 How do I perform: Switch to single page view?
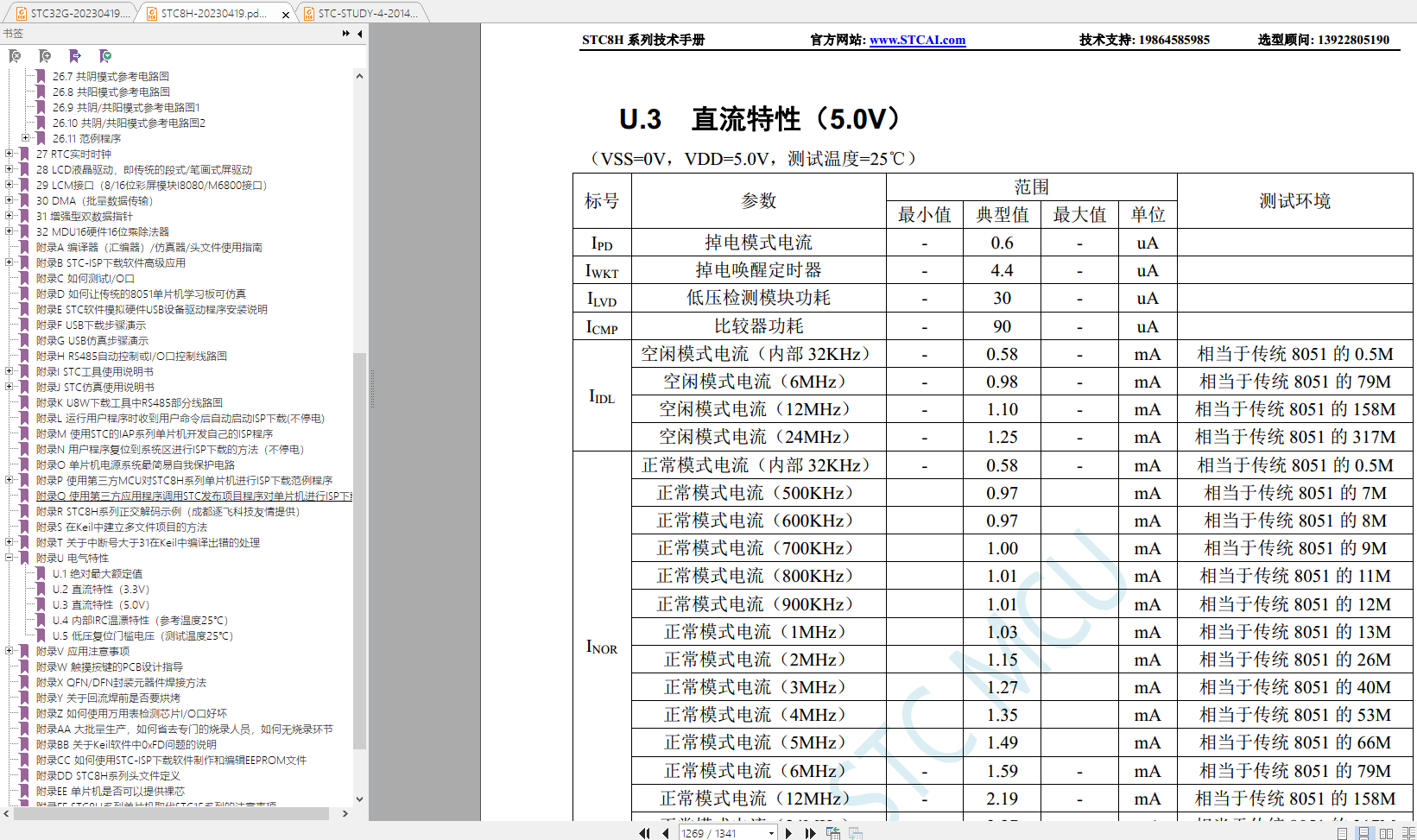coord(1342,833)
